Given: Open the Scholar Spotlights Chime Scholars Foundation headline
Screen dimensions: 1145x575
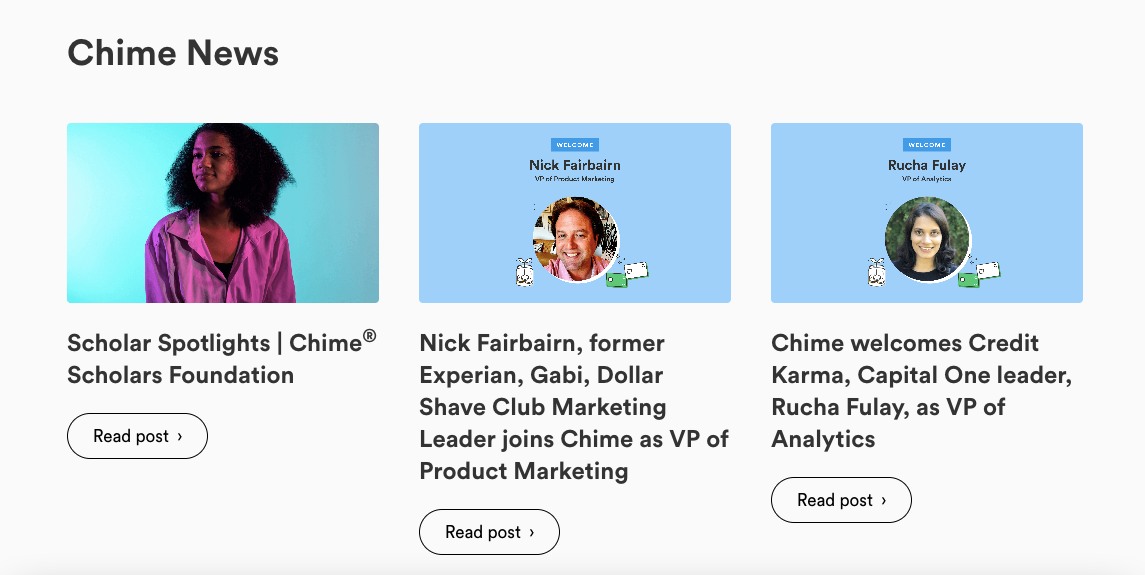Looking at the screenshot, I should 222,358.
